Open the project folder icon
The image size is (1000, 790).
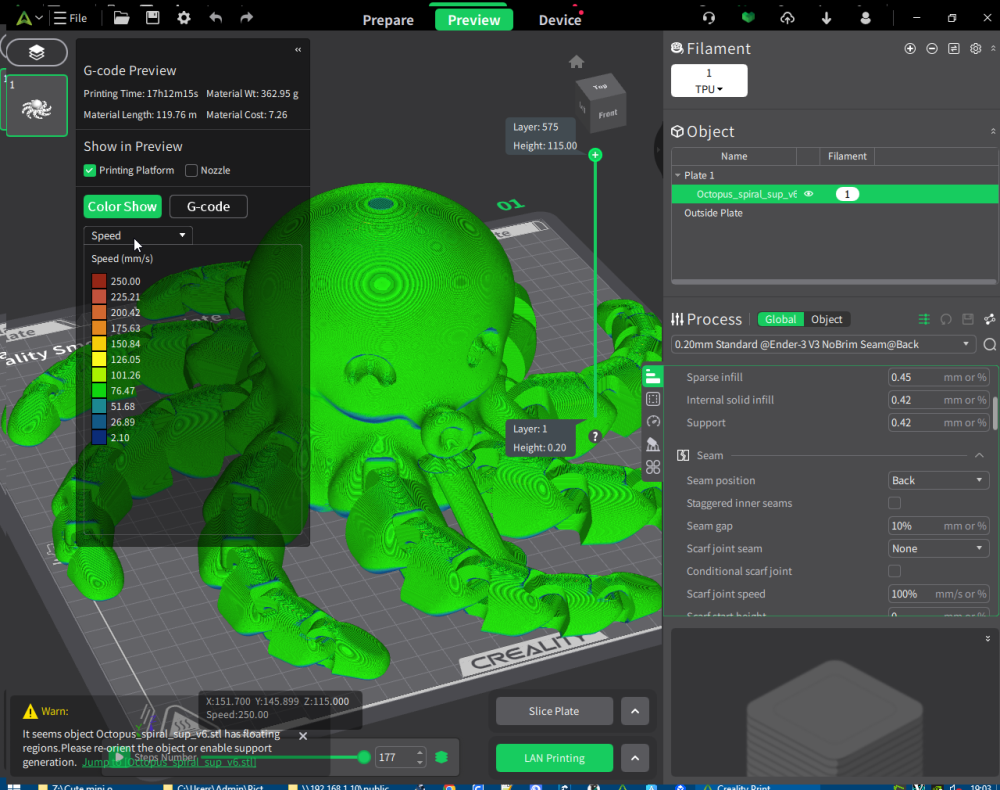click(121, 18)
